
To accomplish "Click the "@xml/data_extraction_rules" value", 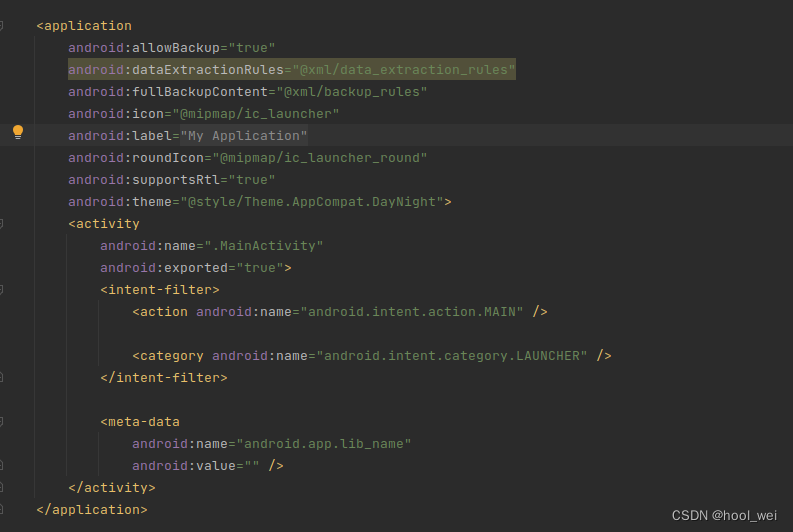I will [404, 70].
